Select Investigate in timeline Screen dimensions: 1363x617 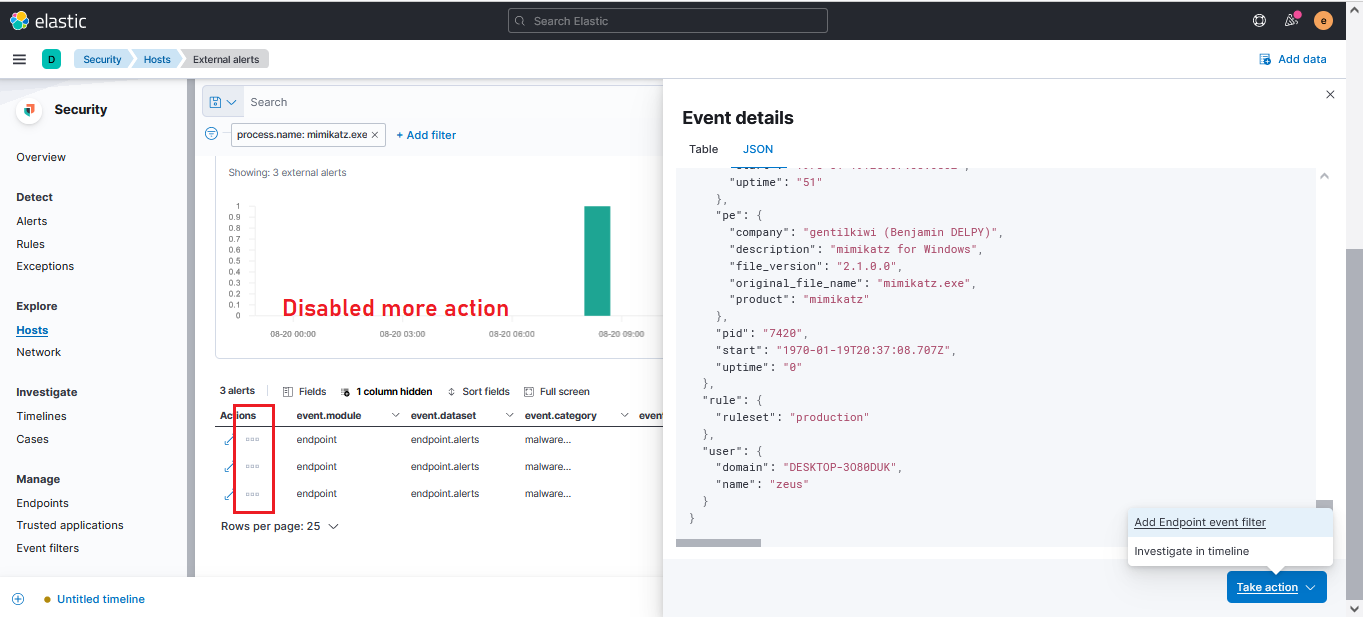[x=1230, y=551]
